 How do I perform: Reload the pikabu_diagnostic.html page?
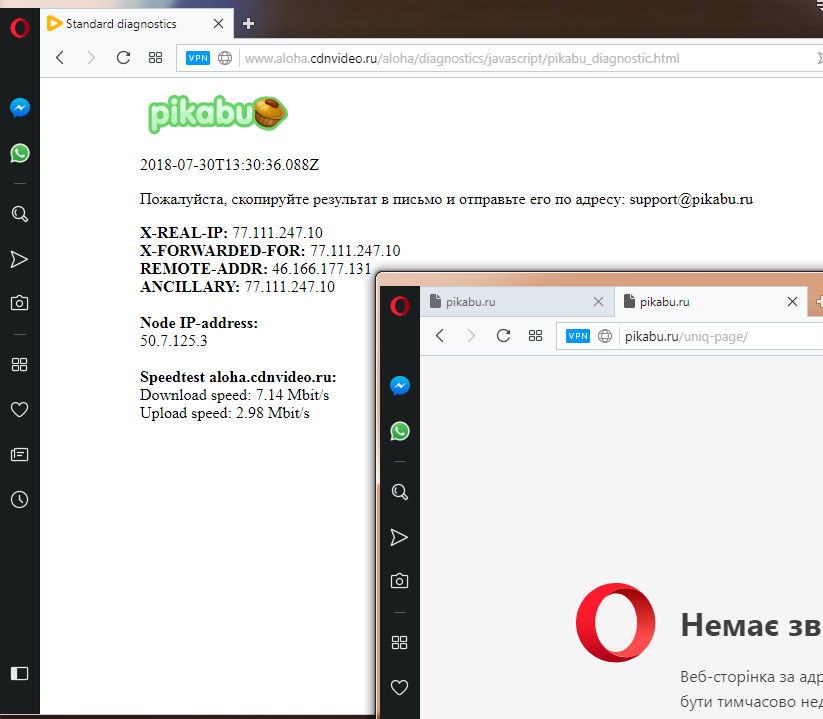tap(123, 58)
